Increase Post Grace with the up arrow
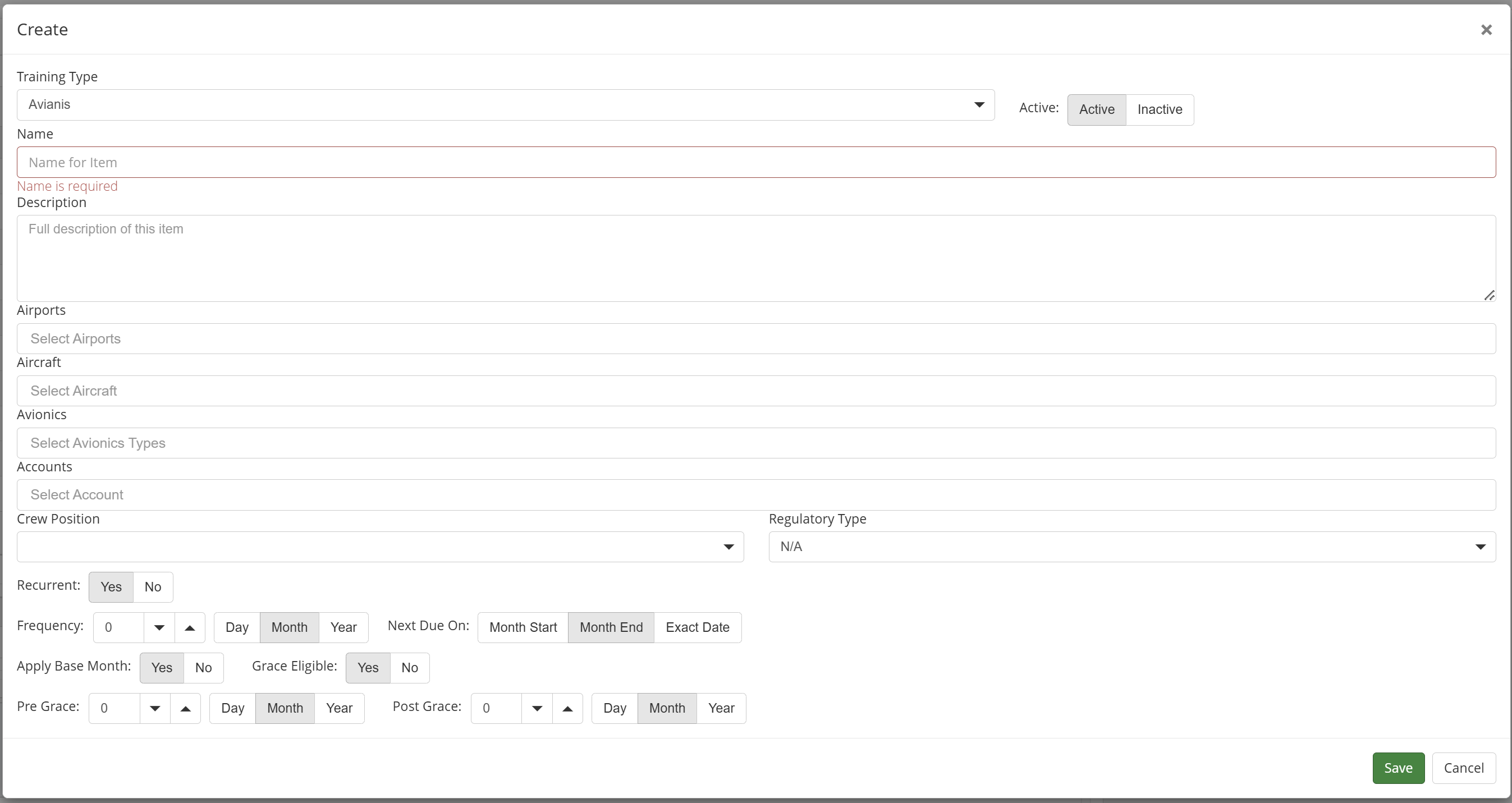The image size is (1512, 803). click(567, 709)
